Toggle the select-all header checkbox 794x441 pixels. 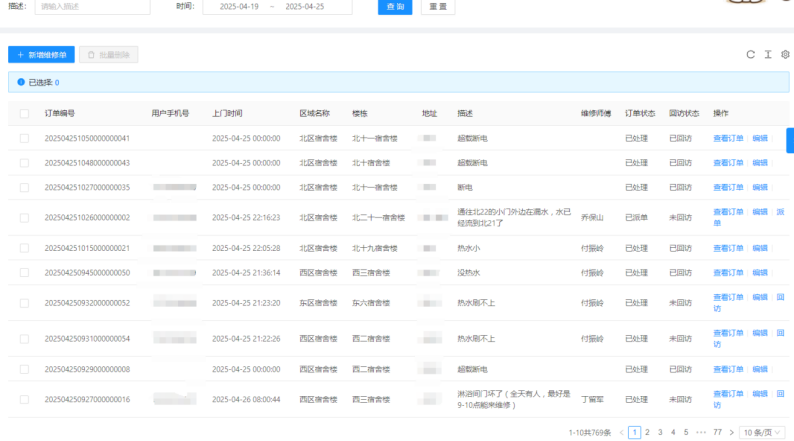(x=24, y=113)
